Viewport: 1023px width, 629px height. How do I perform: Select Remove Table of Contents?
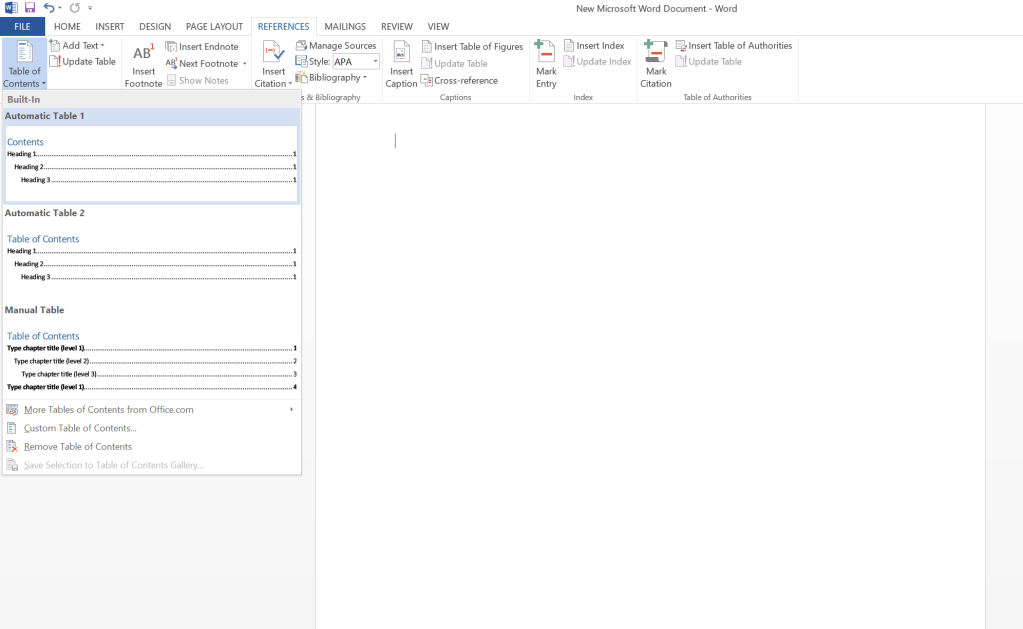click(78, 447)
